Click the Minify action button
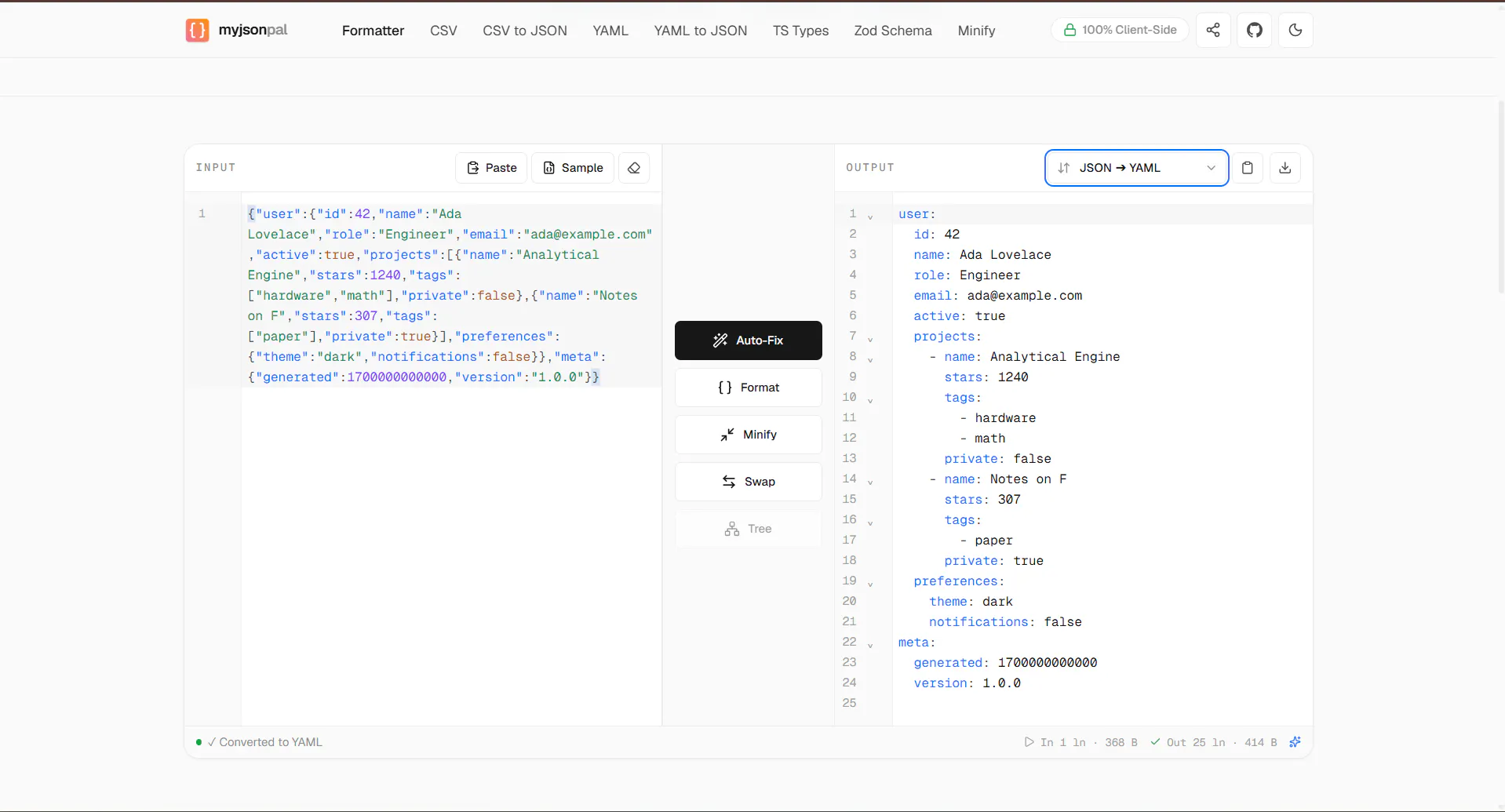Image resolution: width=1505 pixels, height=812 pixels. click(x=749, y=435)
